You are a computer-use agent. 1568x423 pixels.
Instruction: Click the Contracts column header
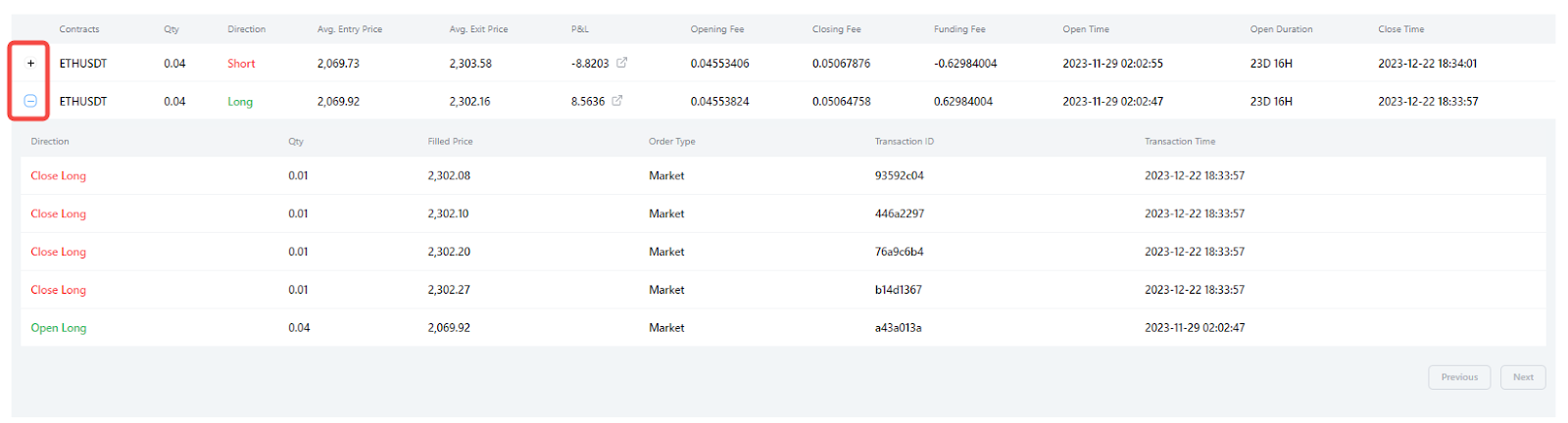pos(79,29)
